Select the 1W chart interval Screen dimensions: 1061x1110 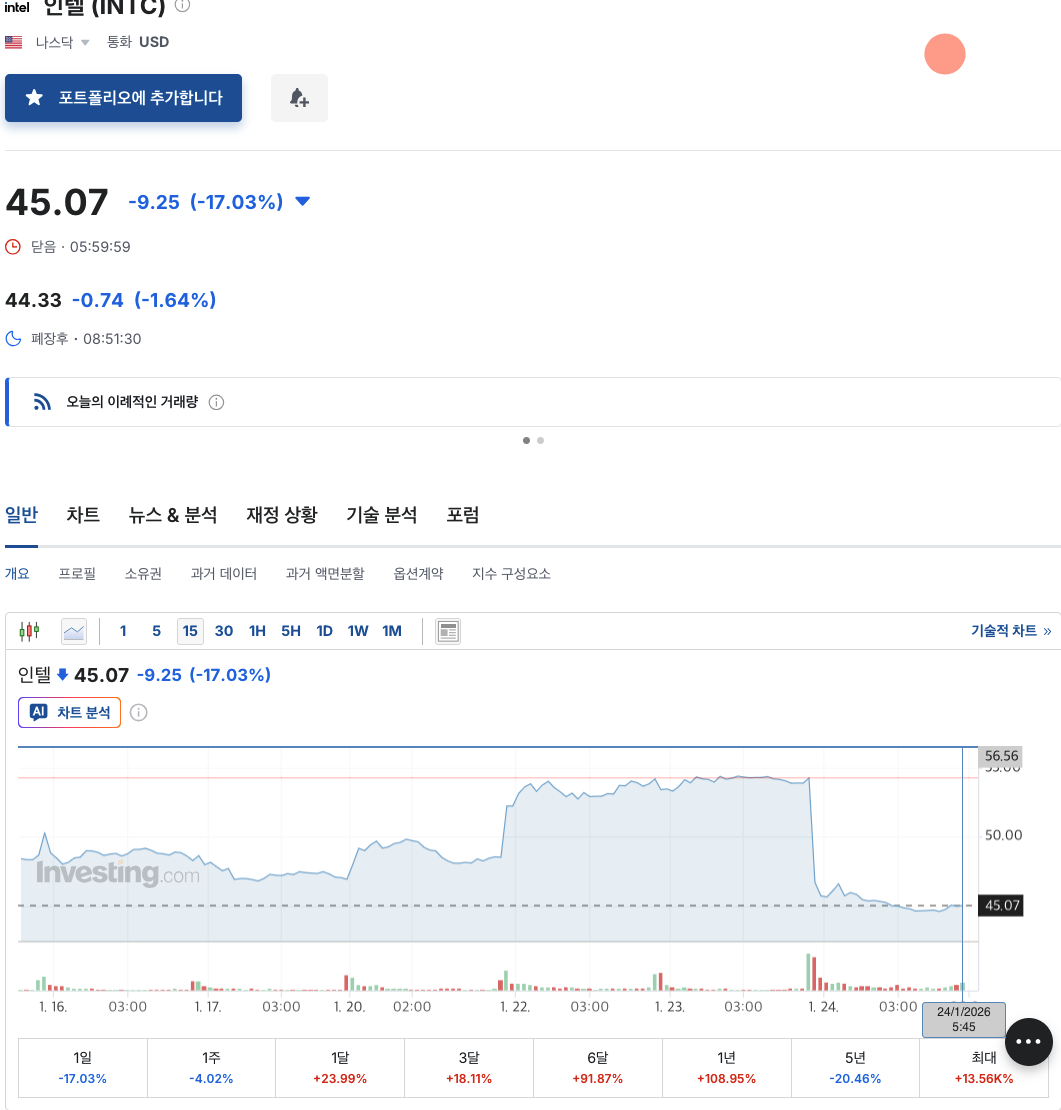(x=358, y=631)
